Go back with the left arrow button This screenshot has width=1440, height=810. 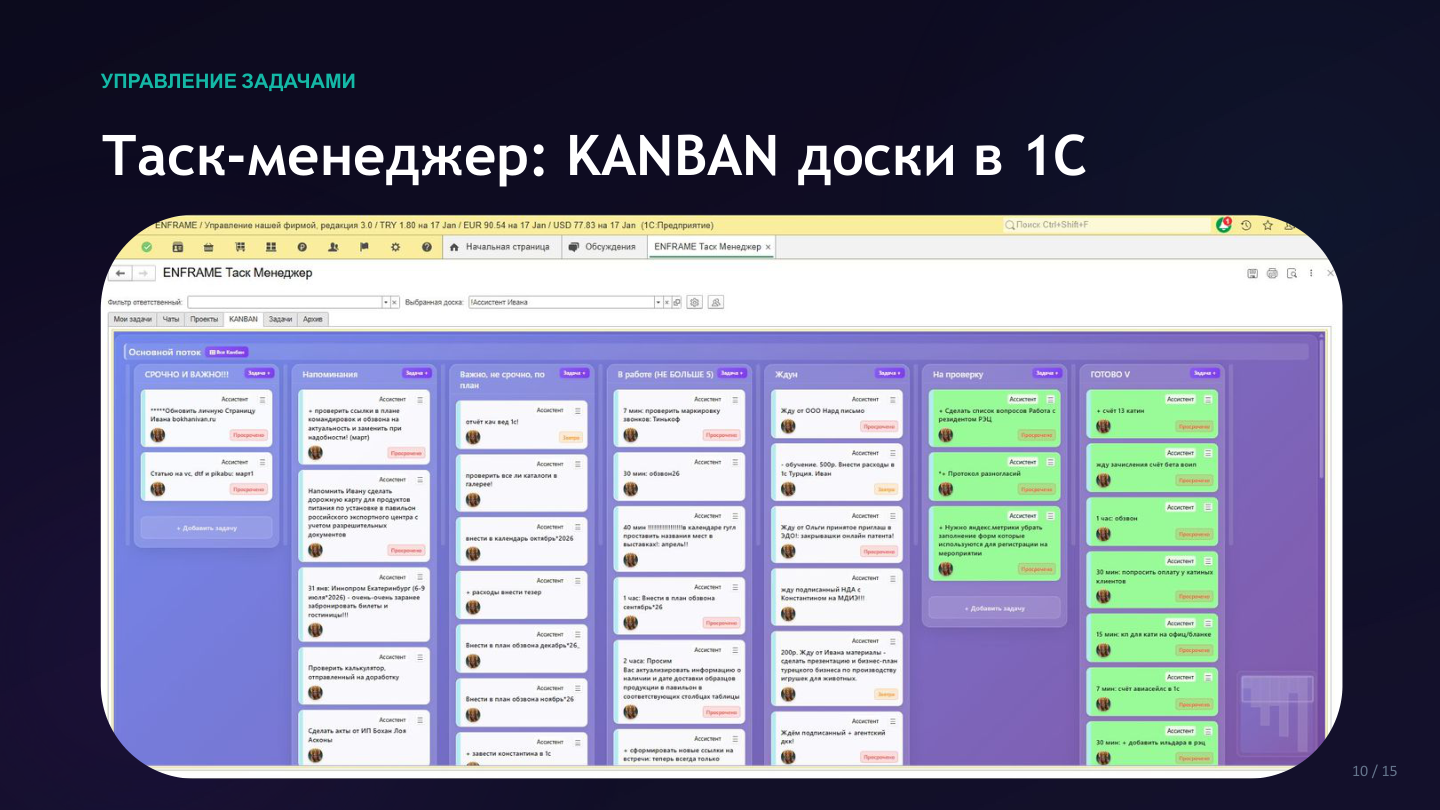coord(121,273)
